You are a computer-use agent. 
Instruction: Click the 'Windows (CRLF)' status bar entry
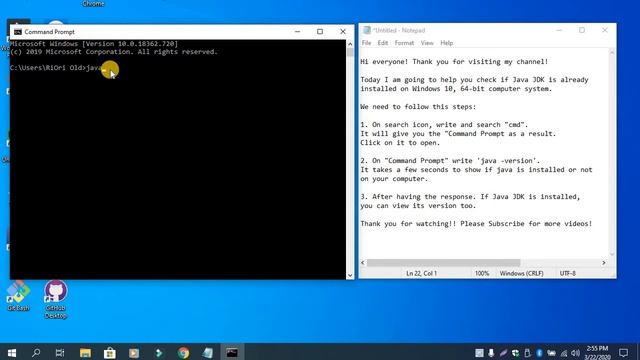coord(522,273)
